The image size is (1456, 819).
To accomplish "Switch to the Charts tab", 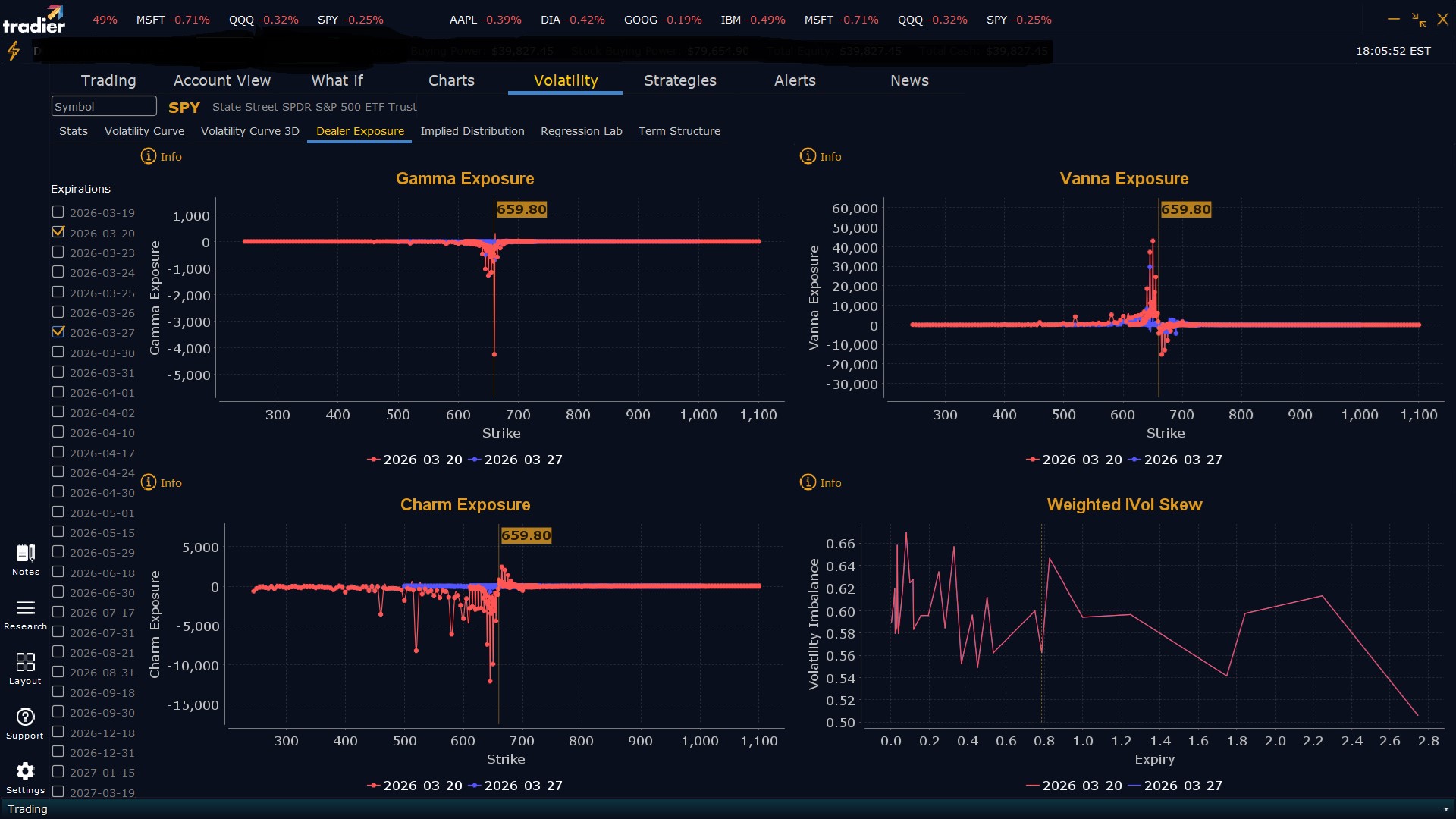I will click(451, 80).
